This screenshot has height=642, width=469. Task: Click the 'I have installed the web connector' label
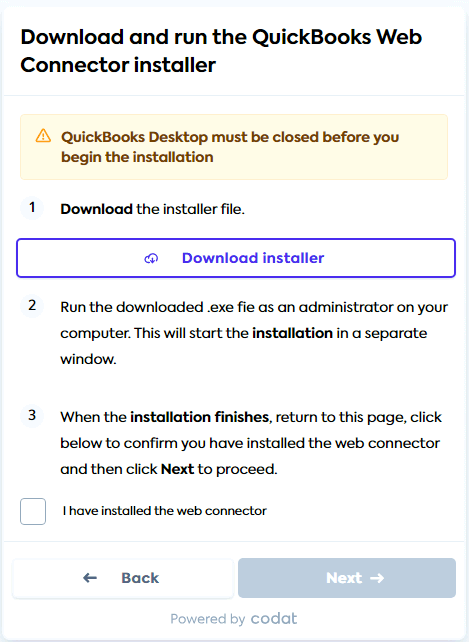click(x=165, y=511)
